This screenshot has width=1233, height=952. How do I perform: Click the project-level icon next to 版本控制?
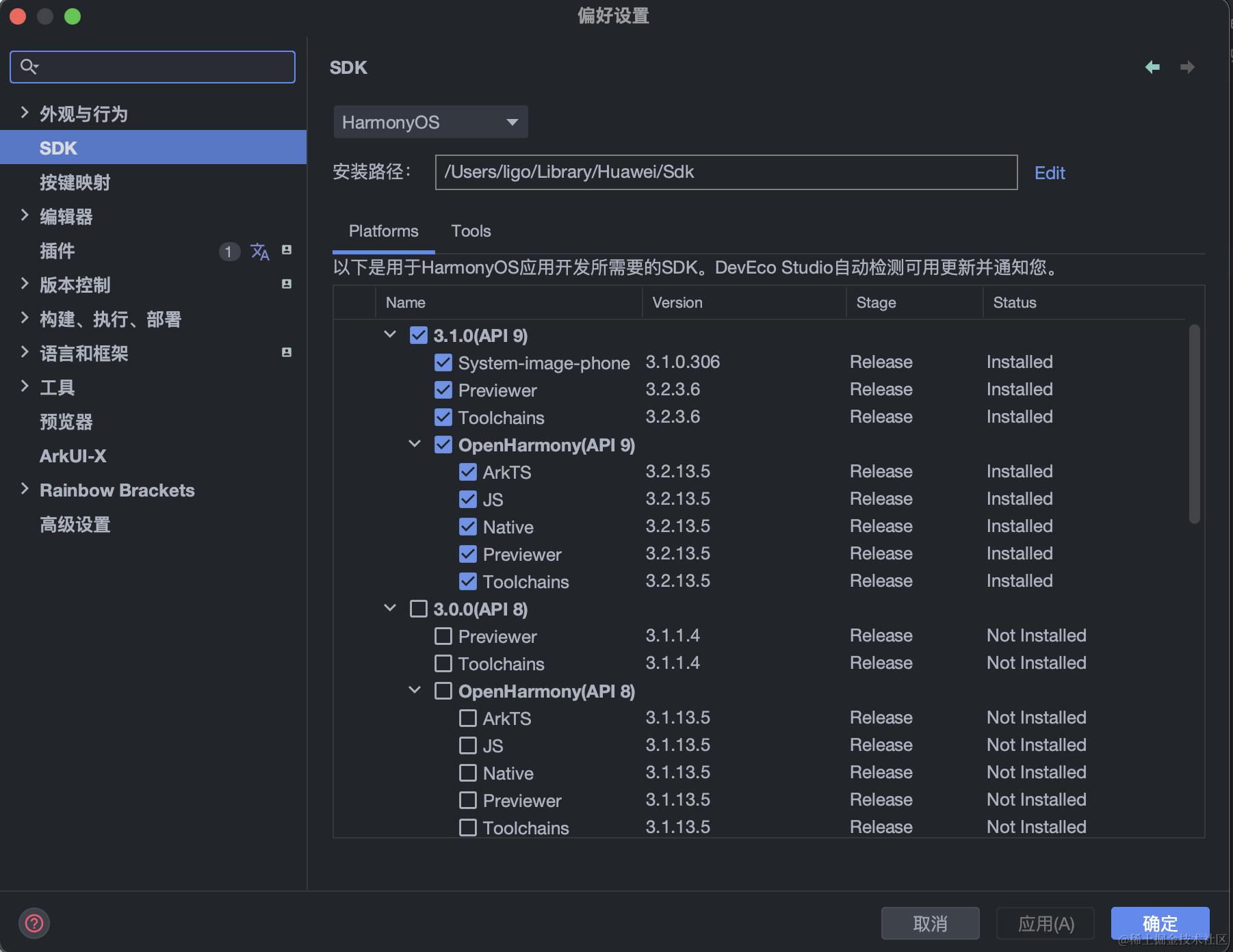click(287, 284)
